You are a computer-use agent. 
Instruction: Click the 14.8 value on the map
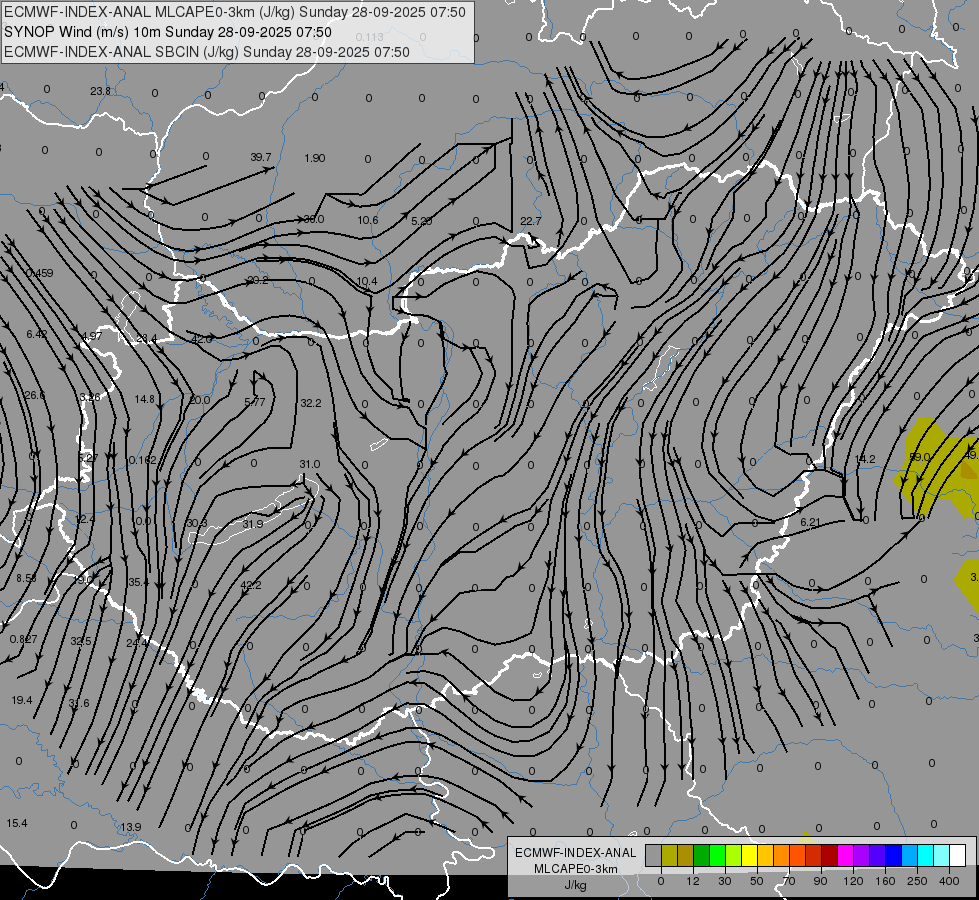pyautogui.click(x=144, y=399)
